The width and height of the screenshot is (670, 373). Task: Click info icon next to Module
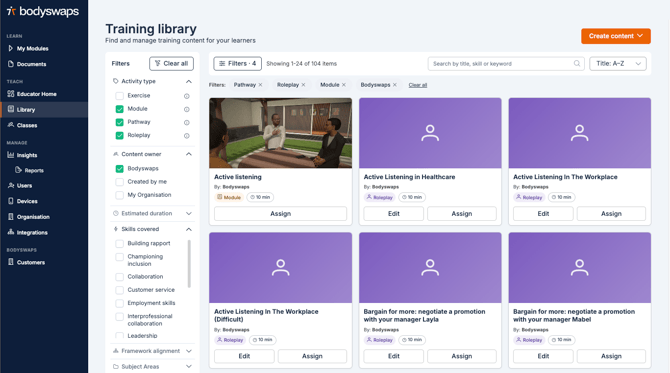point(187,109)
